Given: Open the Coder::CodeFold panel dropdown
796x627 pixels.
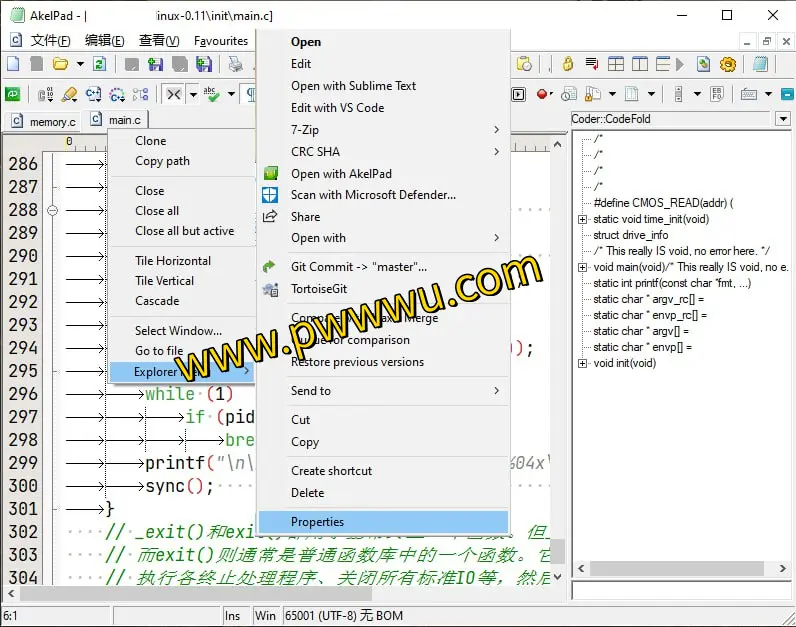Looking at the screenshot, I should 782,119.
